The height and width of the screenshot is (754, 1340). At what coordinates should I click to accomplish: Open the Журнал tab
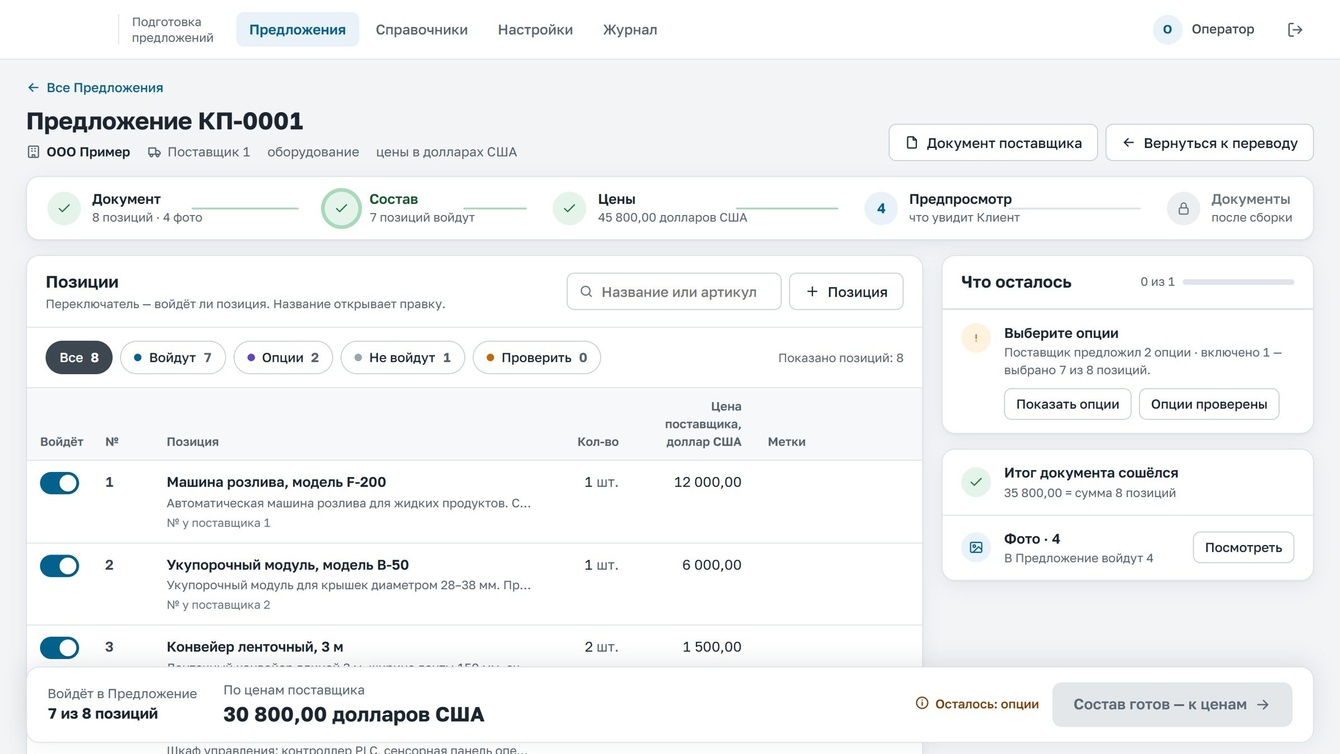[630, 30]
